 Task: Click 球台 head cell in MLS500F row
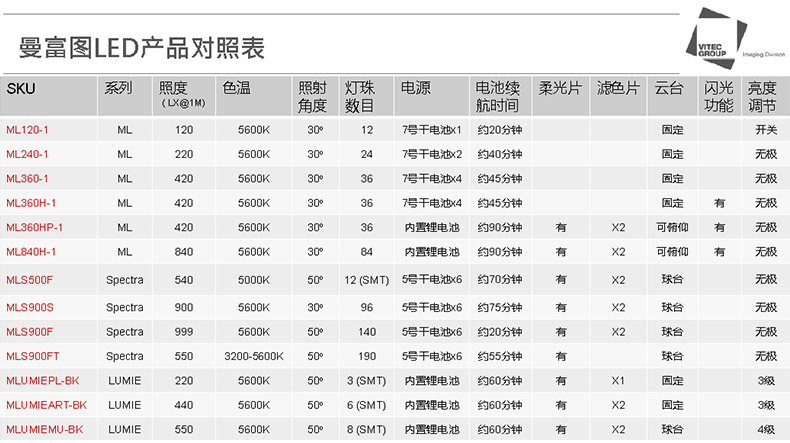672,280
